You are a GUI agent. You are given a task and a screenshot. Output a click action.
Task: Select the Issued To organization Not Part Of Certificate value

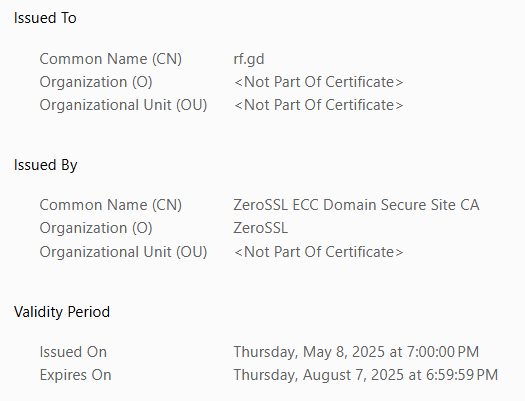[318, 82]
